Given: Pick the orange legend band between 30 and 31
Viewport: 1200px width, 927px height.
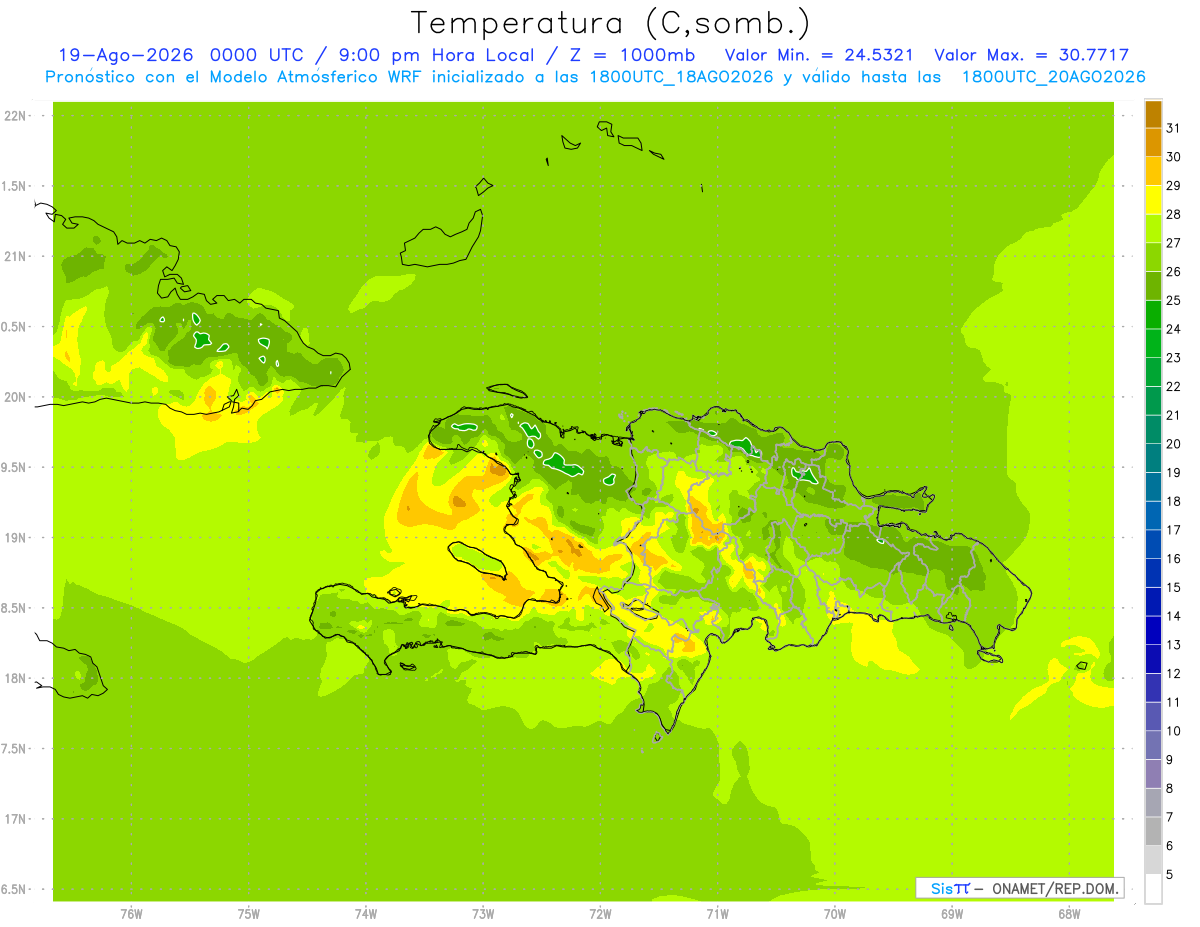Looking at the screenshot, I should 1153,143.
